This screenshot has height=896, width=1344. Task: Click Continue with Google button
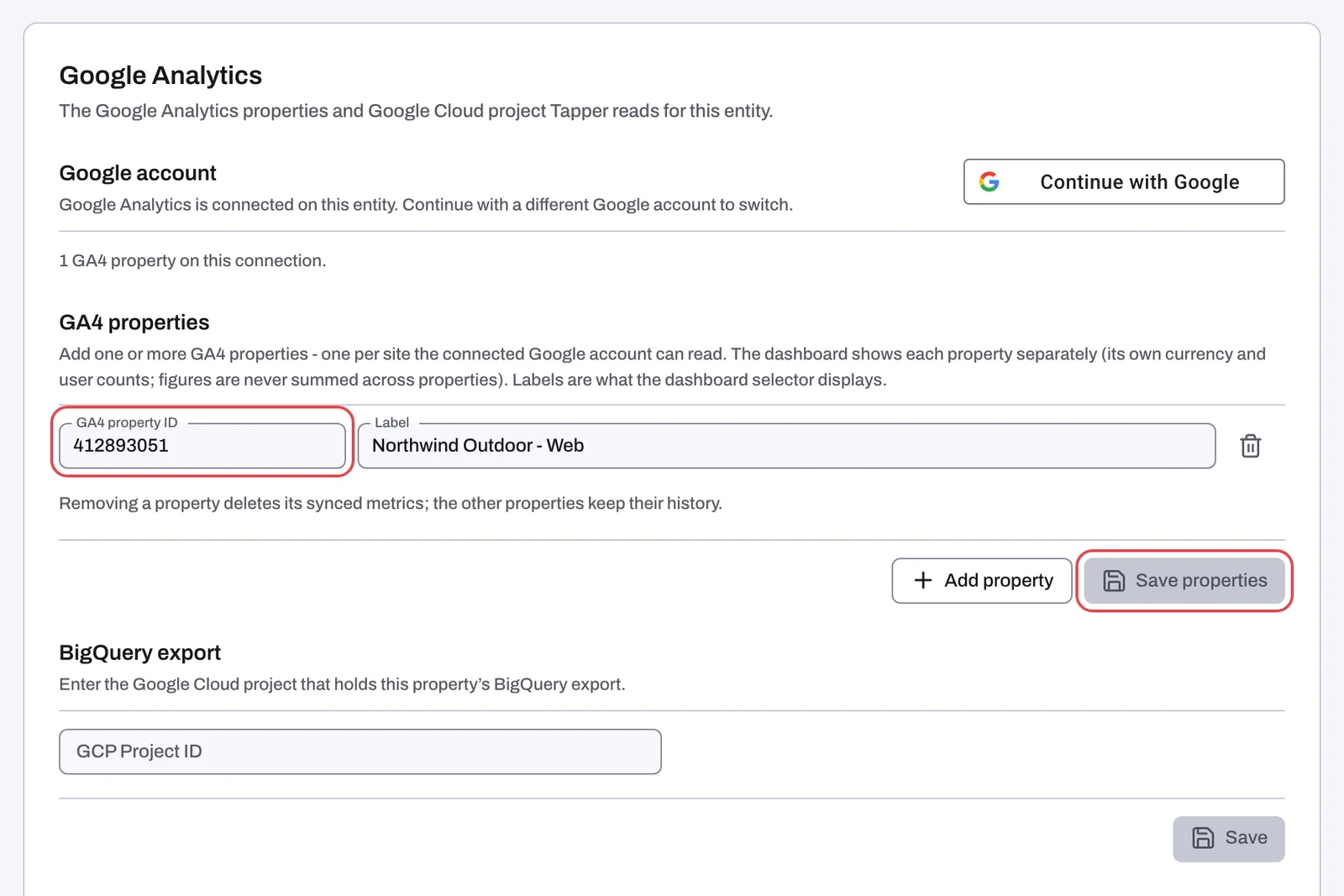tap(1124, 181)
